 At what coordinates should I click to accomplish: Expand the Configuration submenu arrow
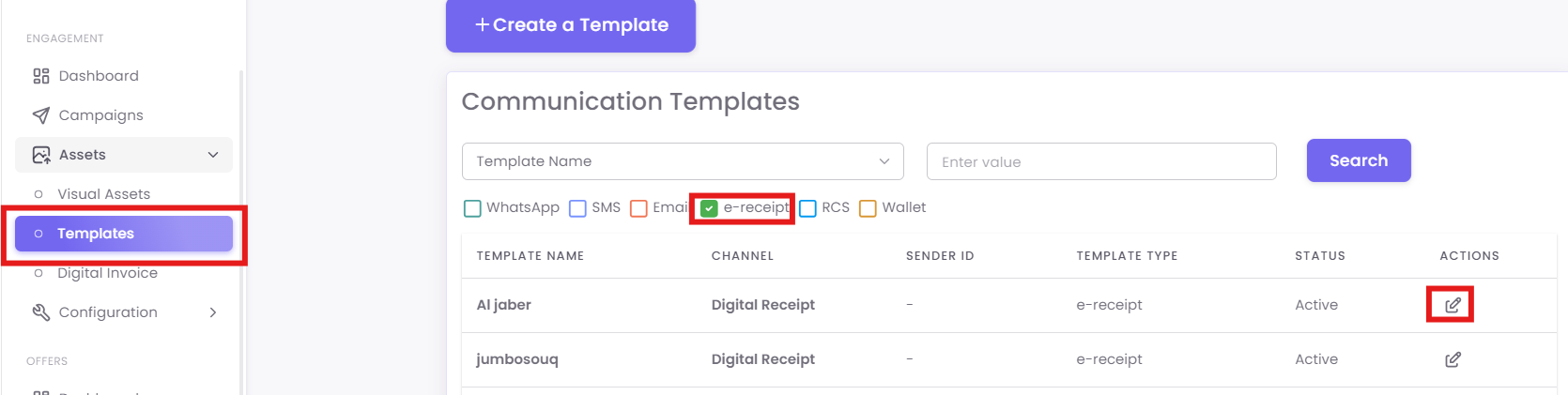(213, 312)
